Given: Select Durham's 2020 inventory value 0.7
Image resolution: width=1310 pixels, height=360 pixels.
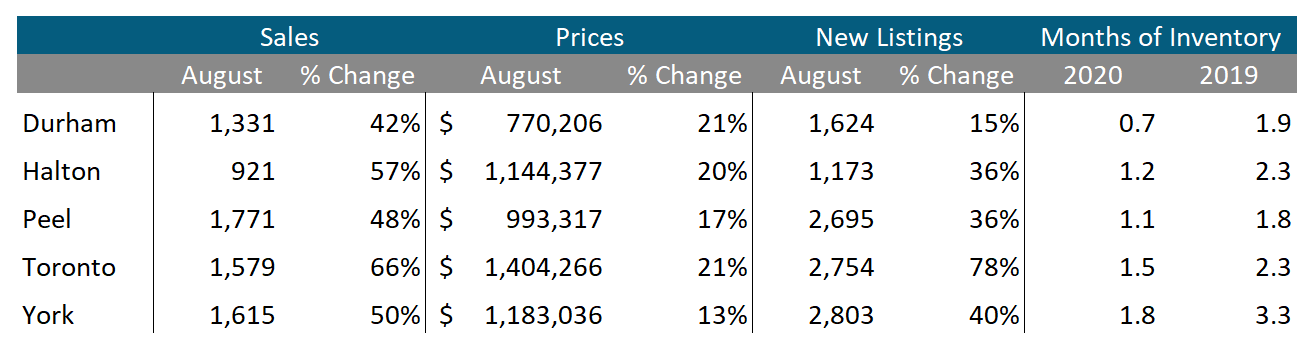Looking at the screenshot, I should click(x=1137, y=123).
